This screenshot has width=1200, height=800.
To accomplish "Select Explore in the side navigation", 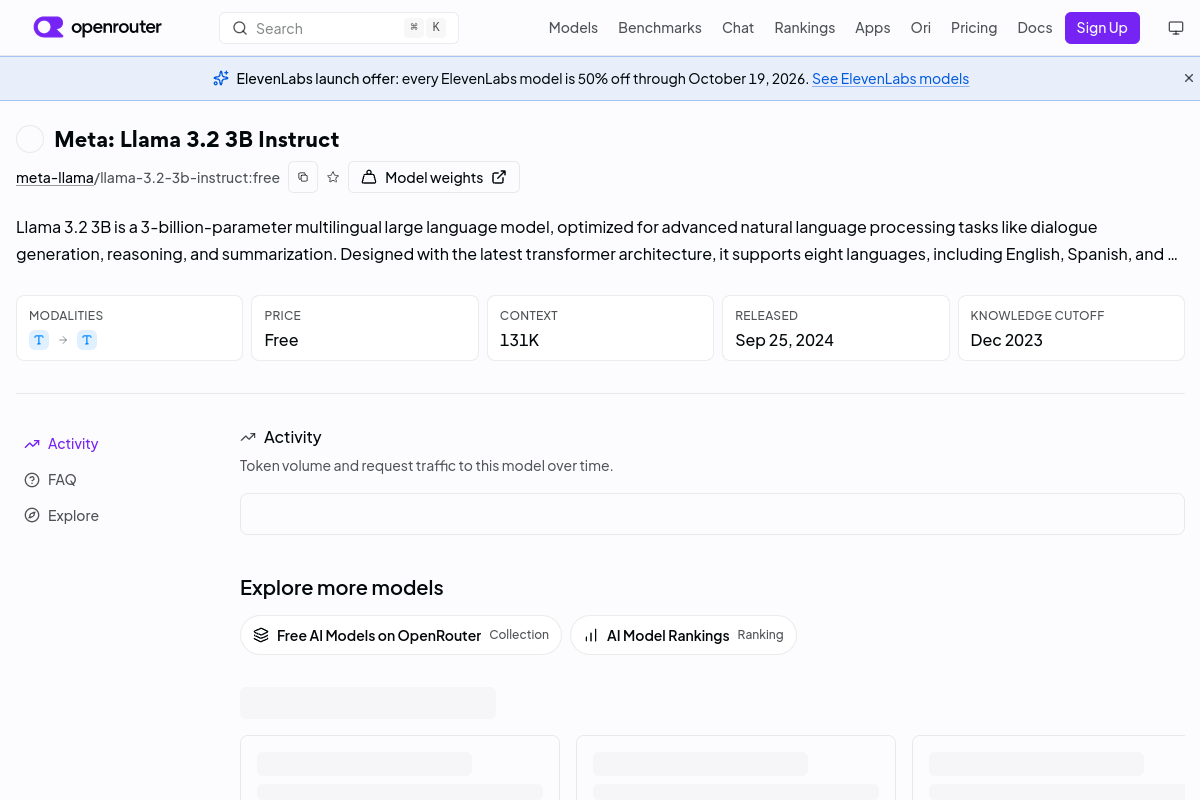I will [73, 516].
